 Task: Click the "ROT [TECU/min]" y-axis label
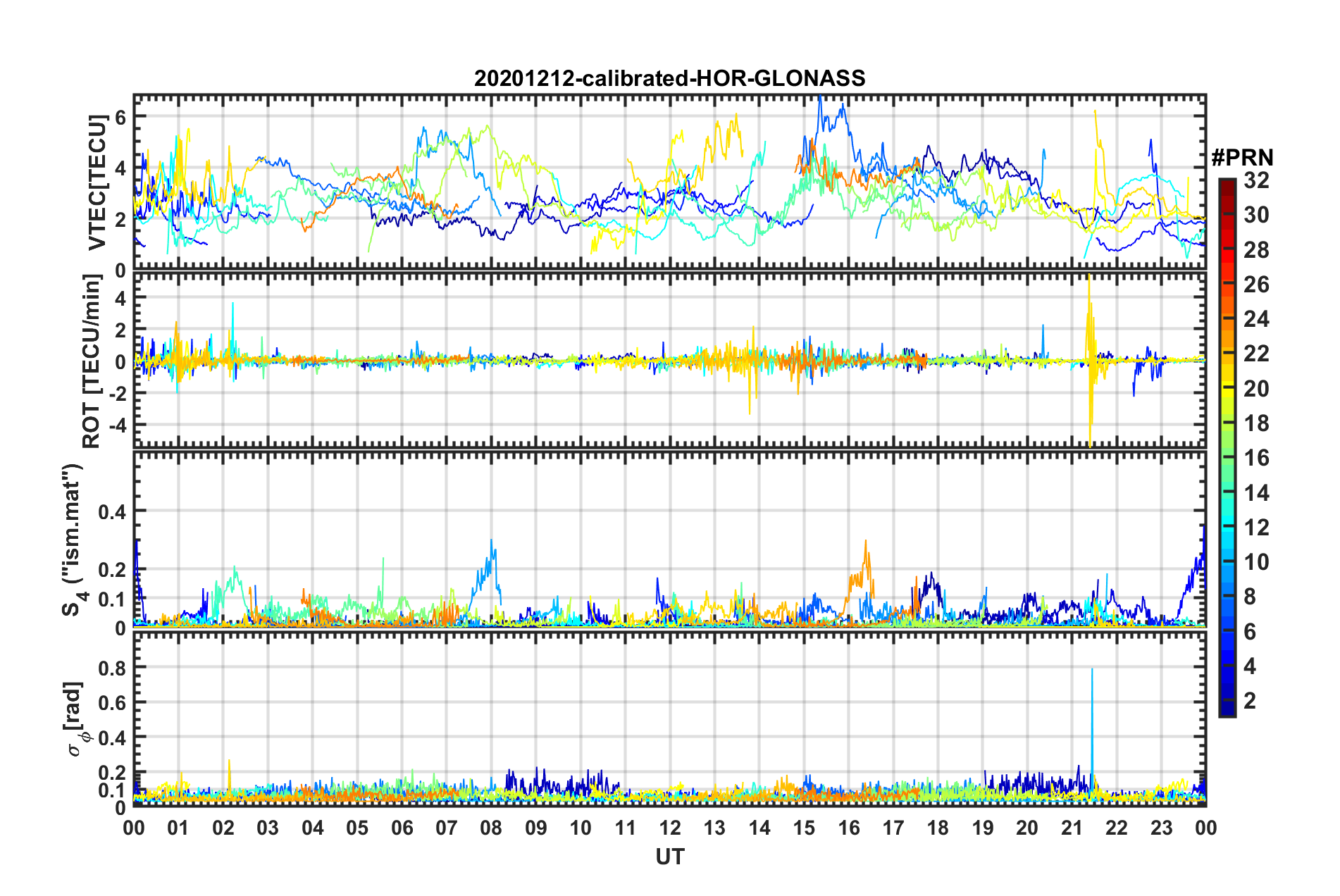(92, 361)
